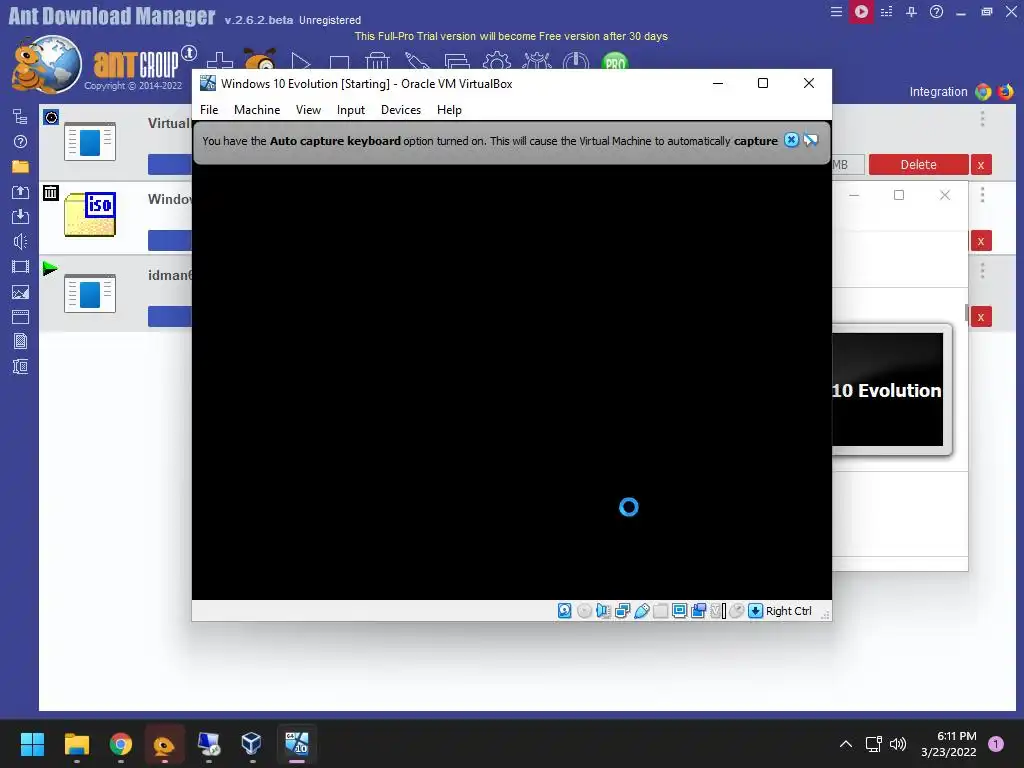Dismiss the Auto capture keyboard notification
Image resolution: width=1024 pixels, height=768 pixels.
pos(791,140)
